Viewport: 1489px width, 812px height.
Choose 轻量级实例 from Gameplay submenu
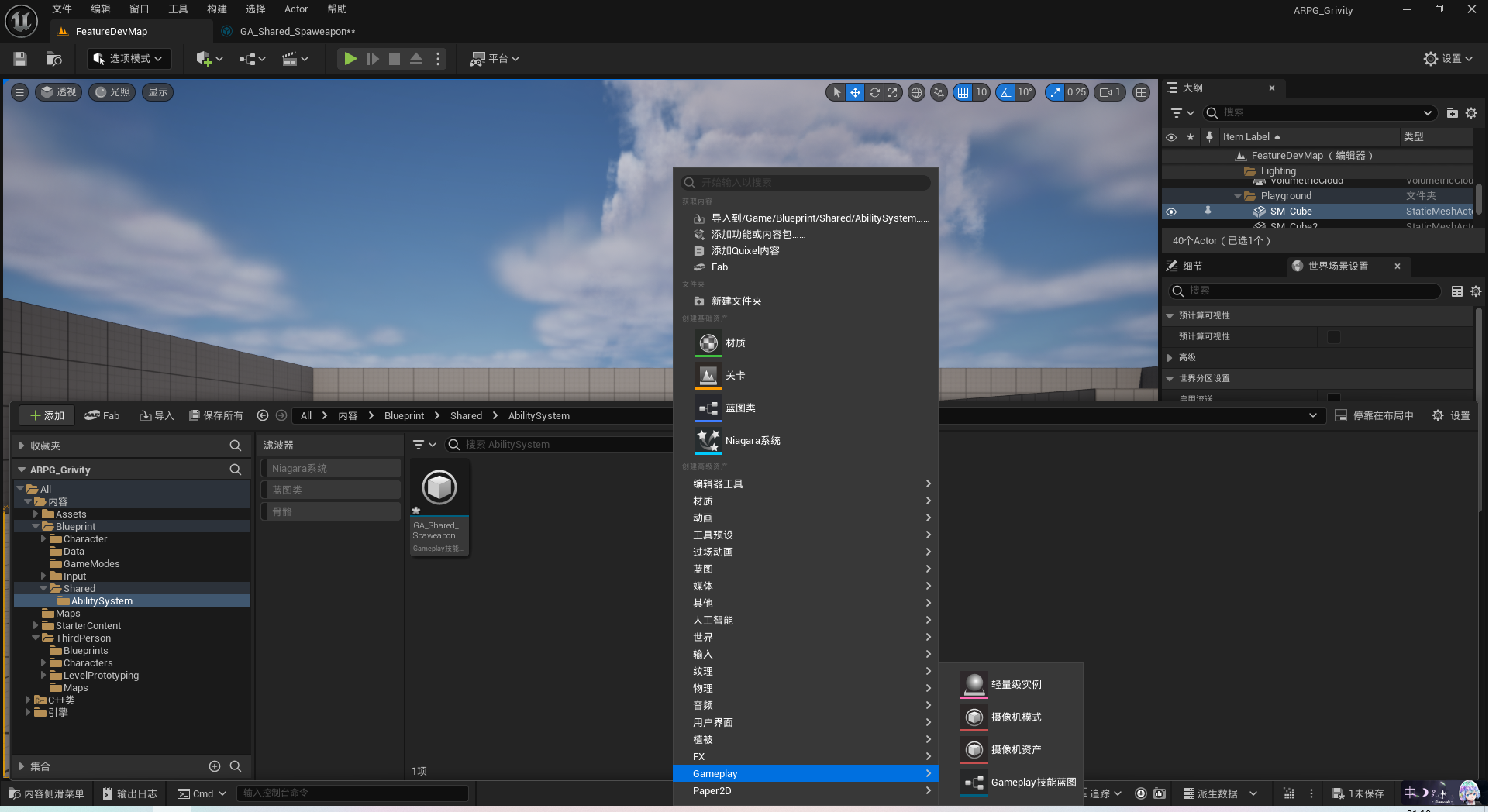pyautogui.click(x=1012, y=685)
